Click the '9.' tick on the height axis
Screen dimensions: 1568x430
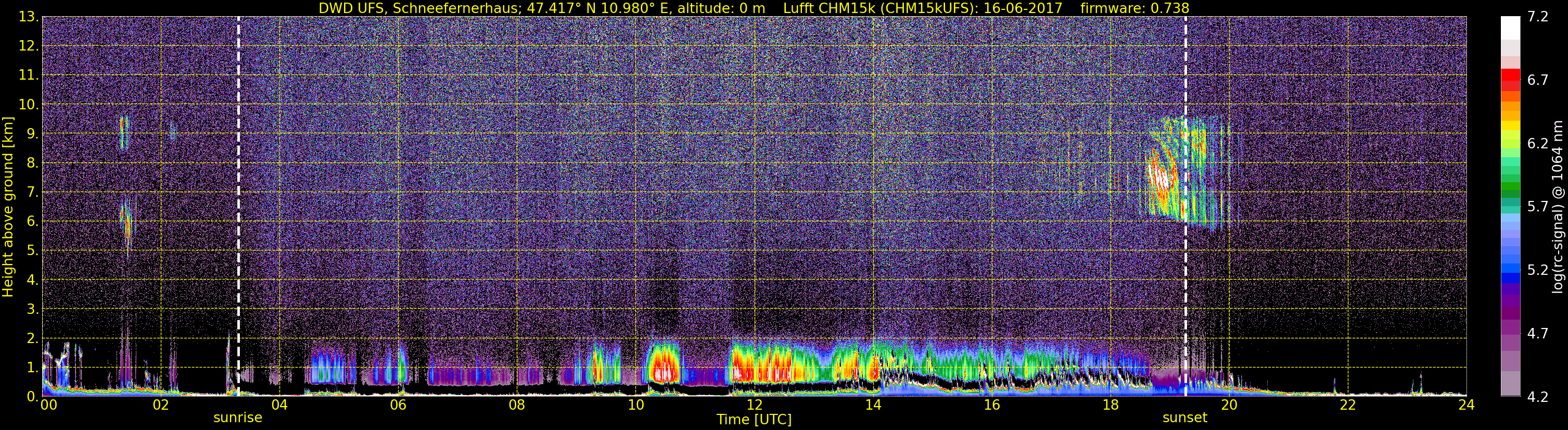coord(32,133)
